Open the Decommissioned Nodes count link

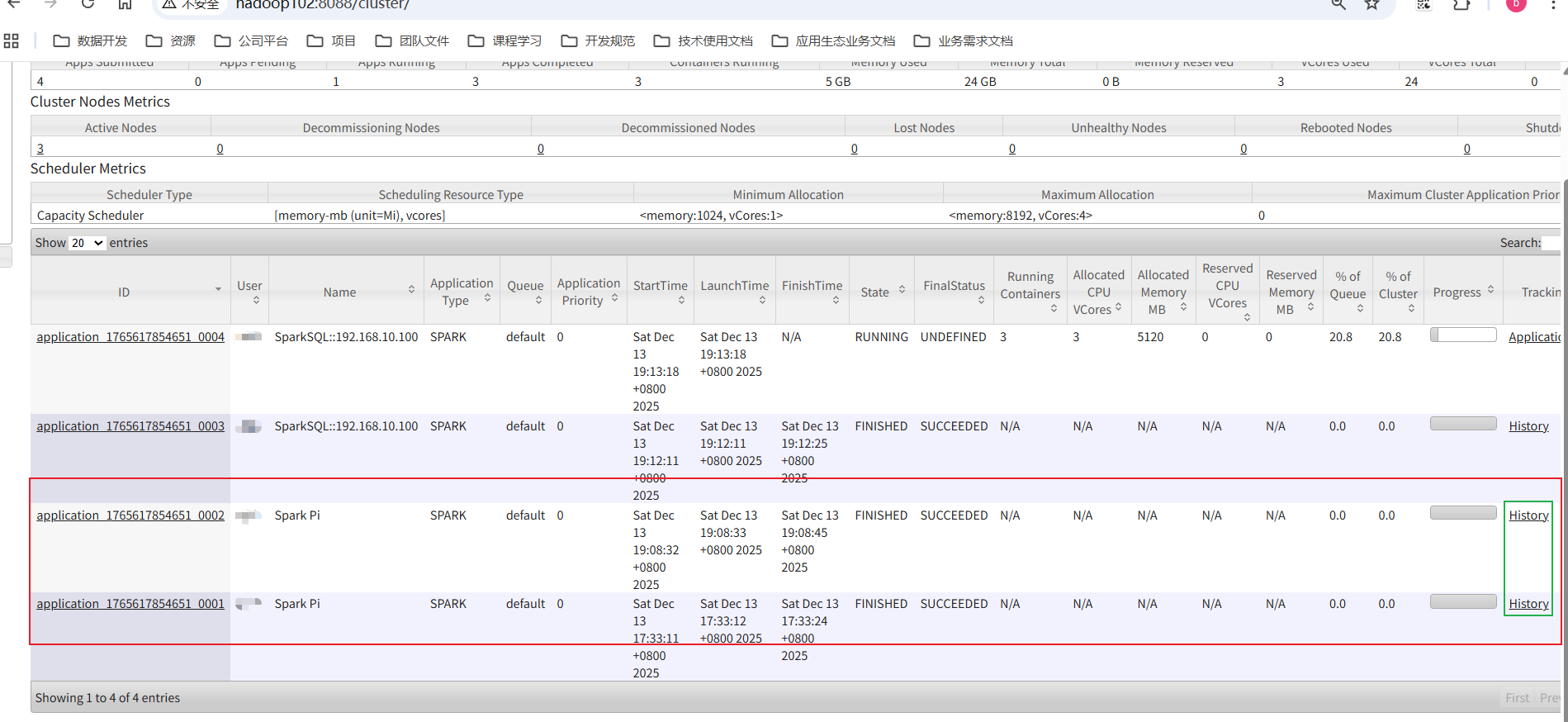coord(541,149)
